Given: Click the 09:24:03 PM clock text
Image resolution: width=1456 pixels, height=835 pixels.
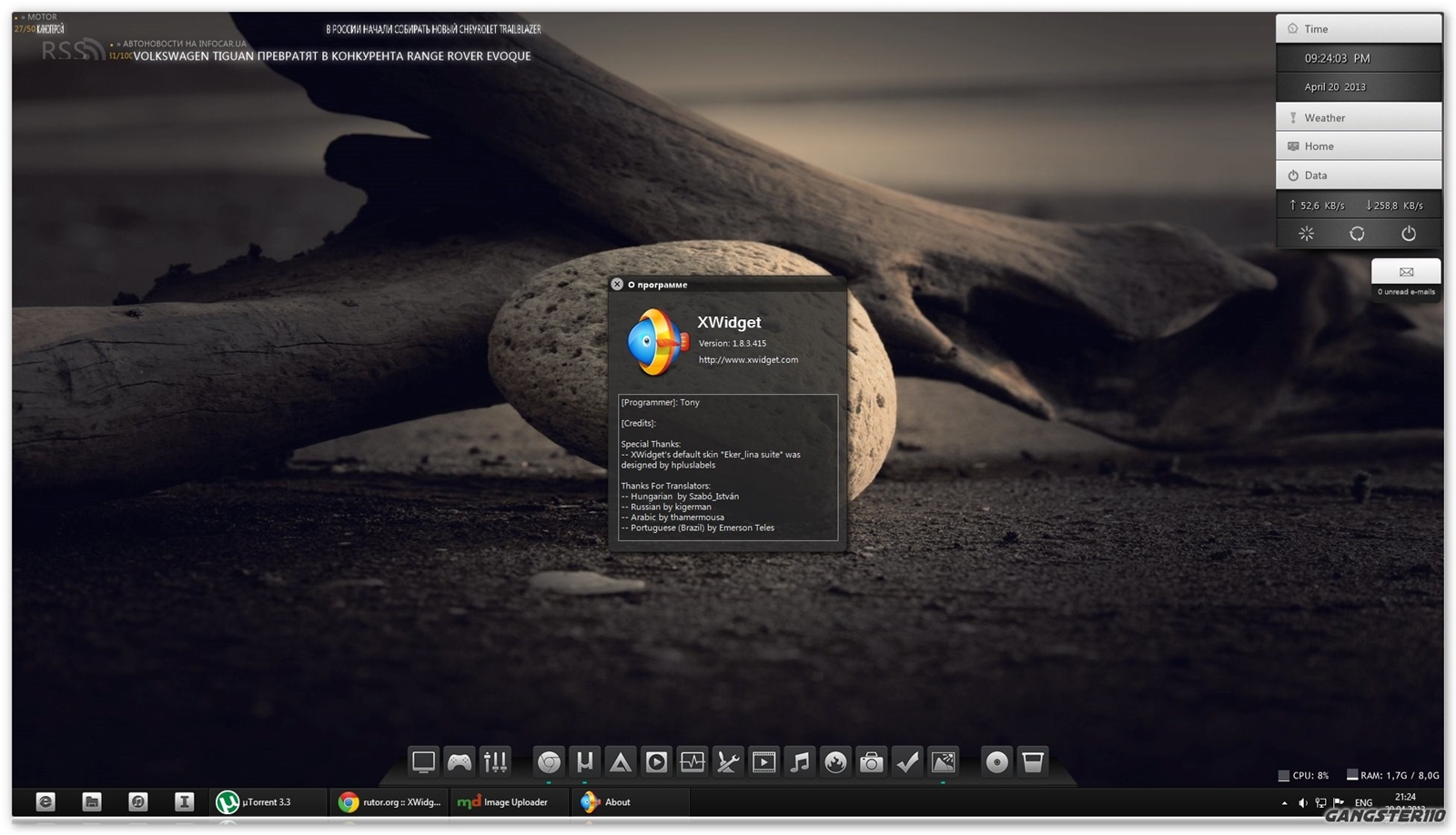Looking at the screenshot, I should point(1337,58).
